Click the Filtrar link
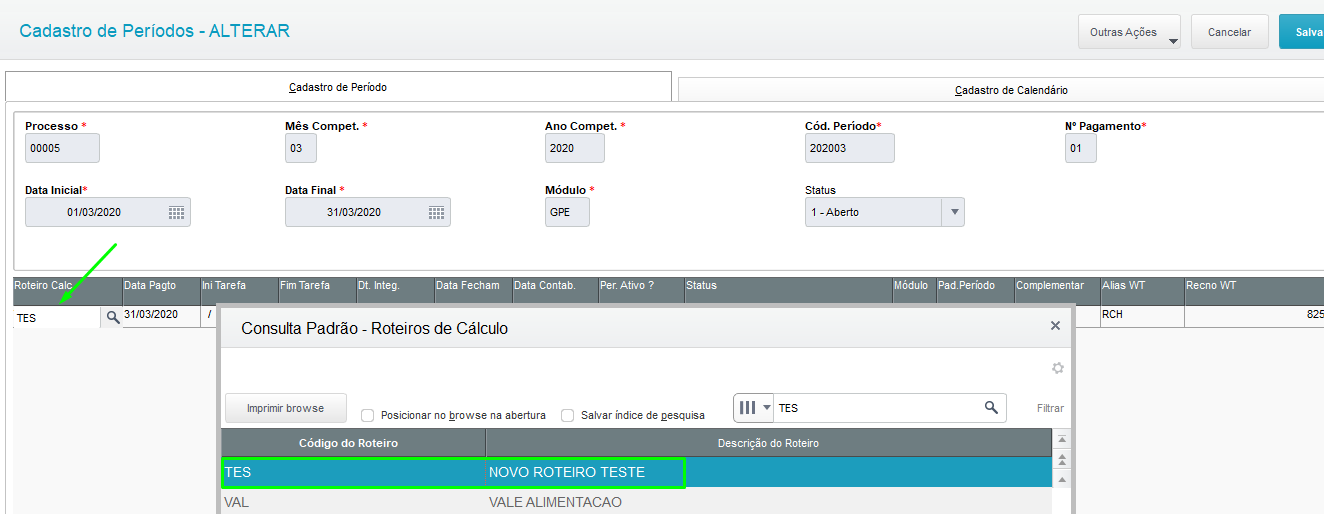Screen dimensions: 1324x514 1050,408
